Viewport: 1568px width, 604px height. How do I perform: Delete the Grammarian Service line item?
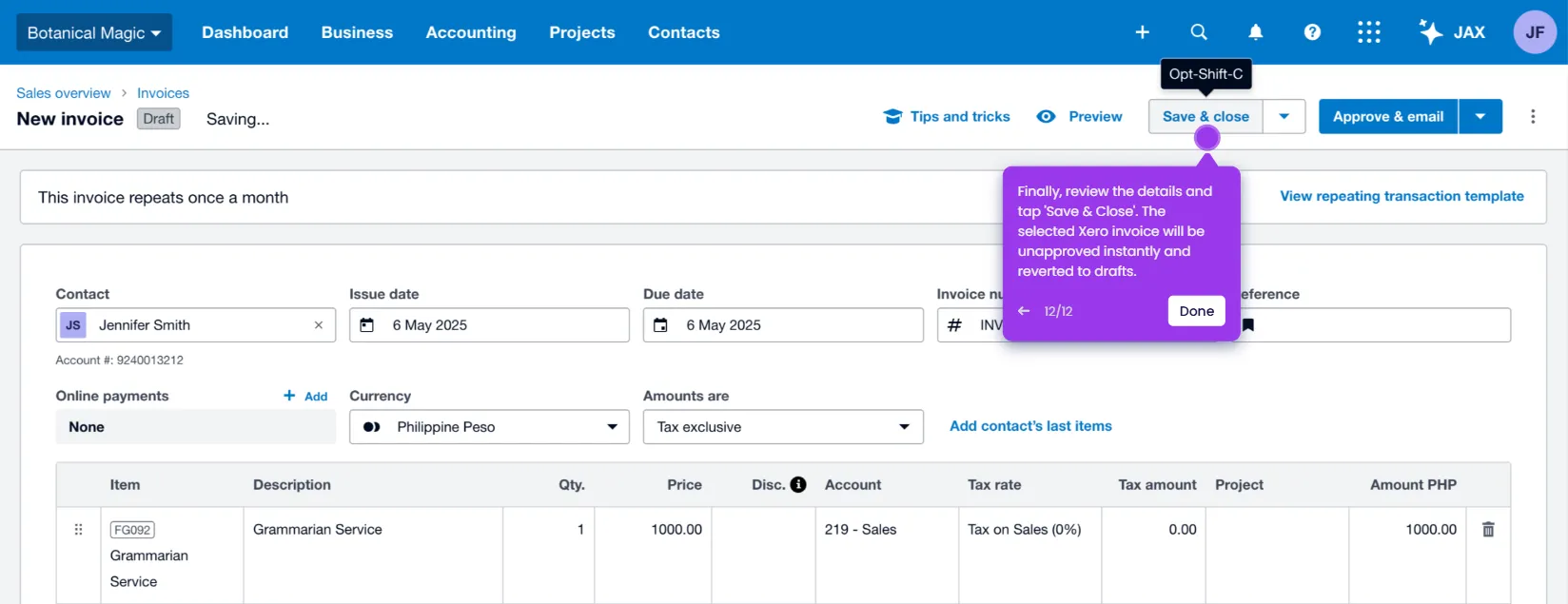click(1488, 530)
